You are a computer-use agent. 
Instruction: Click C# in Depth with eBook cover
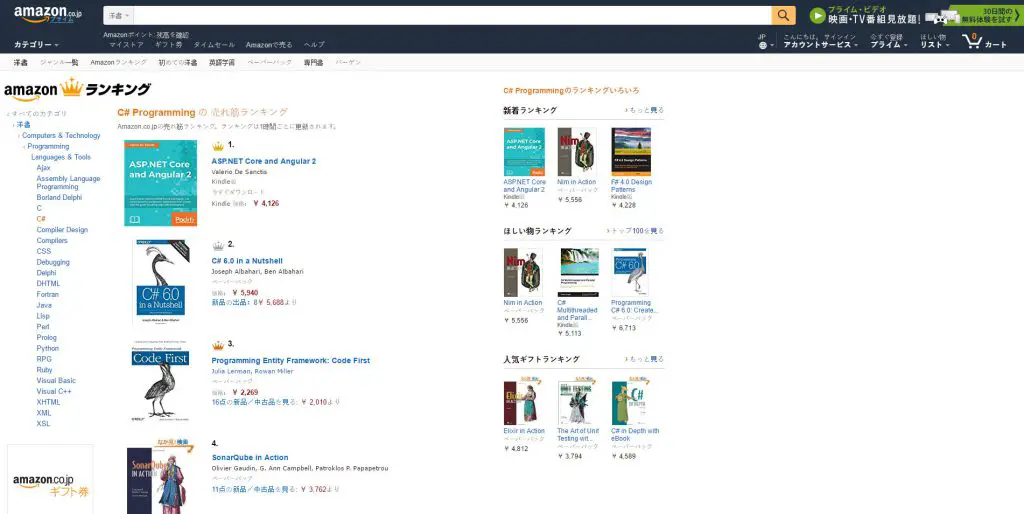631,401
